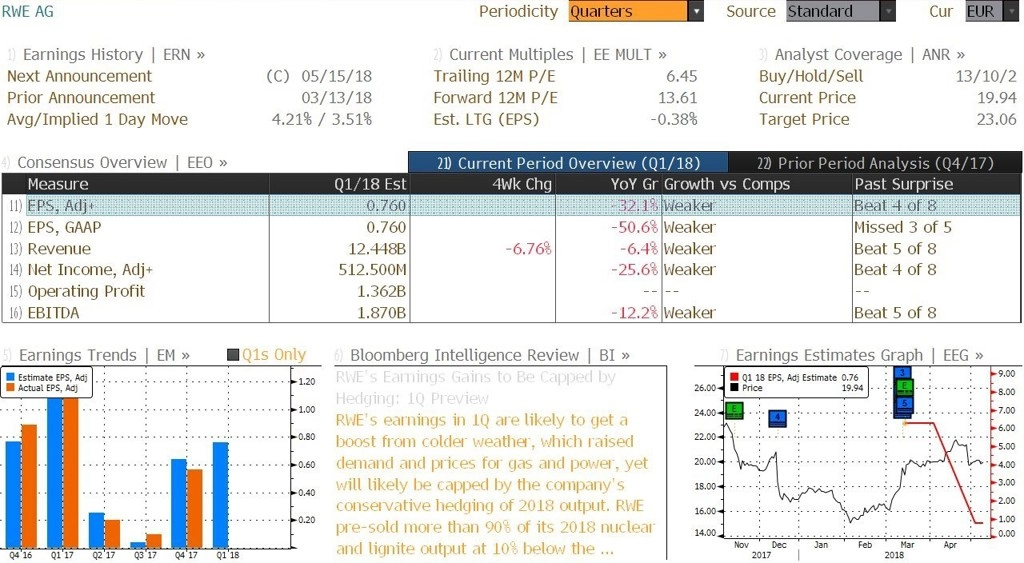Viewport: 1024px width, 563px height.
Task: Click the green 'E' earnings marker near November
Action: click(735, 410)
